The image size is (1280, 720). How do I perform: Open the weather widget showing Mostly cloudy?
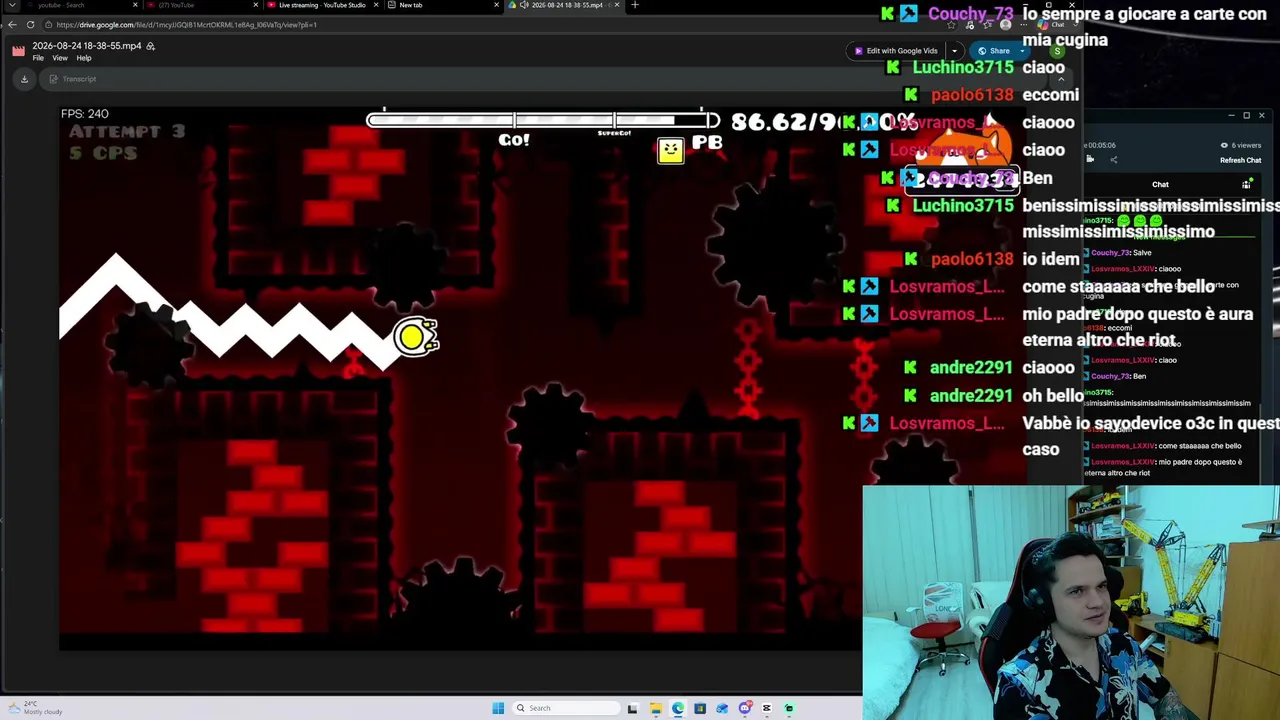click(x=36, y=708)
